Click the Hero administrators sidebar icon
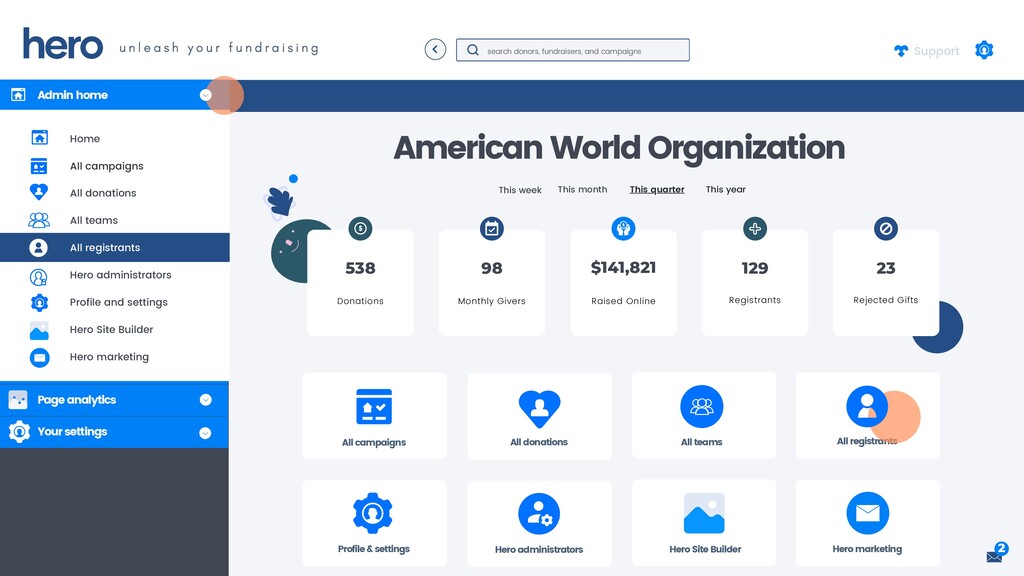Screen dimensions: 1024x576 point(39,277)
